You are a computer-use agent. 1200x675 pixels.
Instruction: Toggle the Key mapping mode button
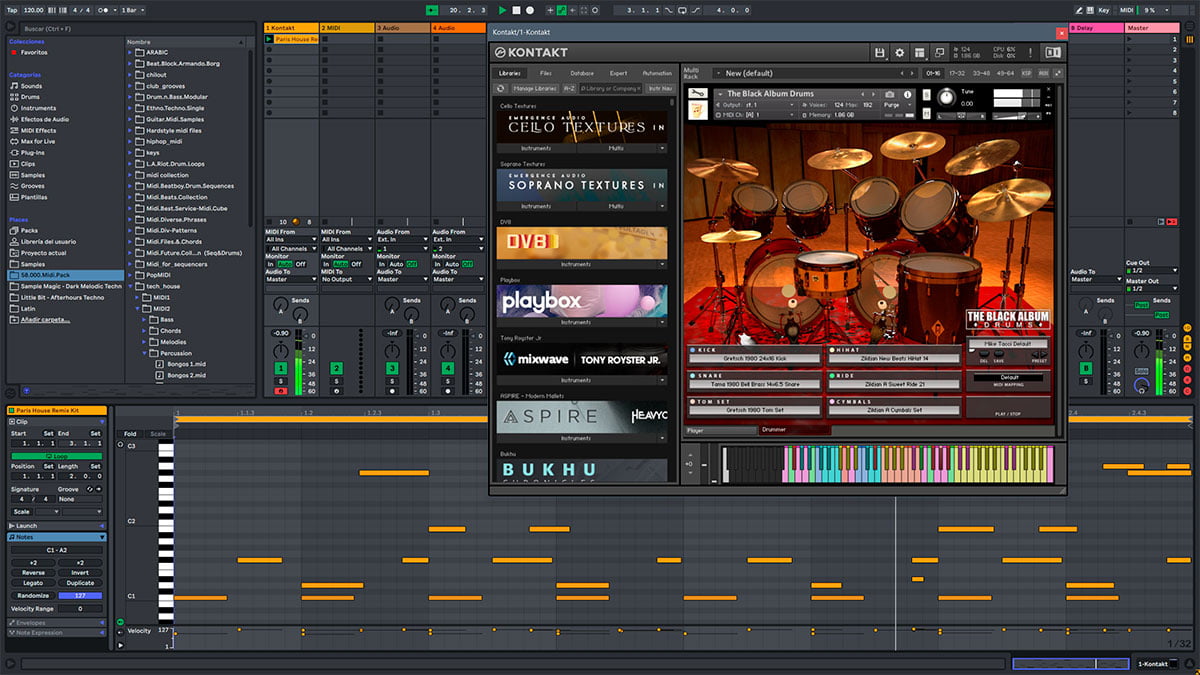pos(1104,10)
